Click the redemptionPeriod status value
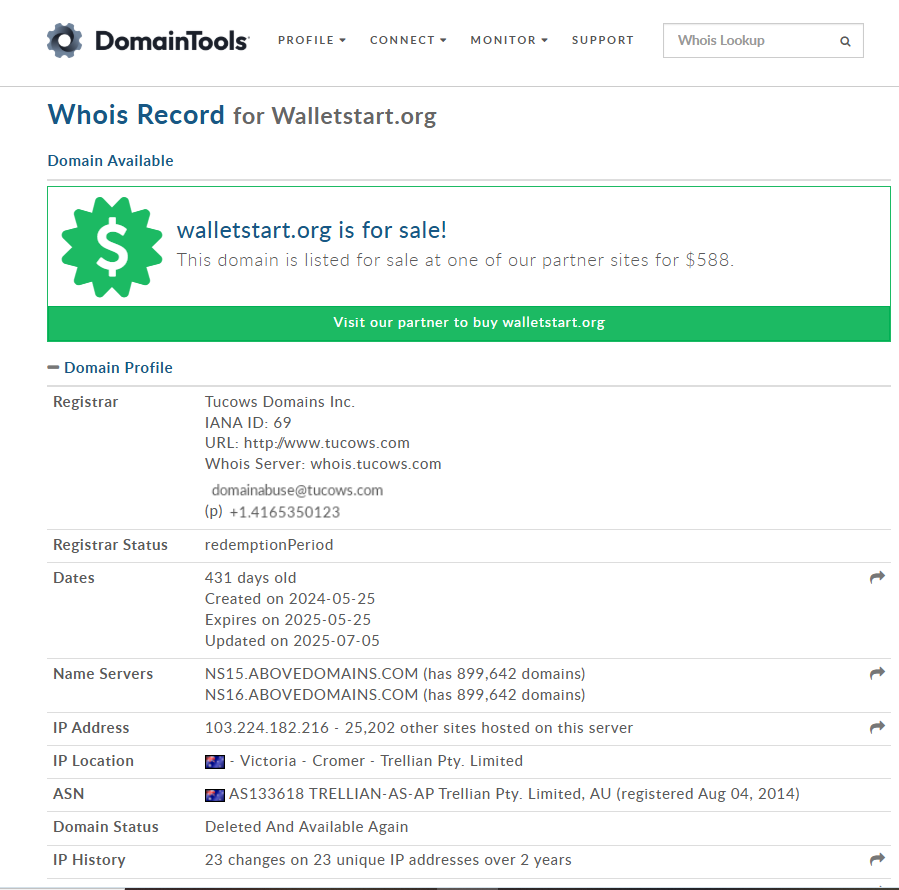The image size is (899, 890). pos(269,545)
